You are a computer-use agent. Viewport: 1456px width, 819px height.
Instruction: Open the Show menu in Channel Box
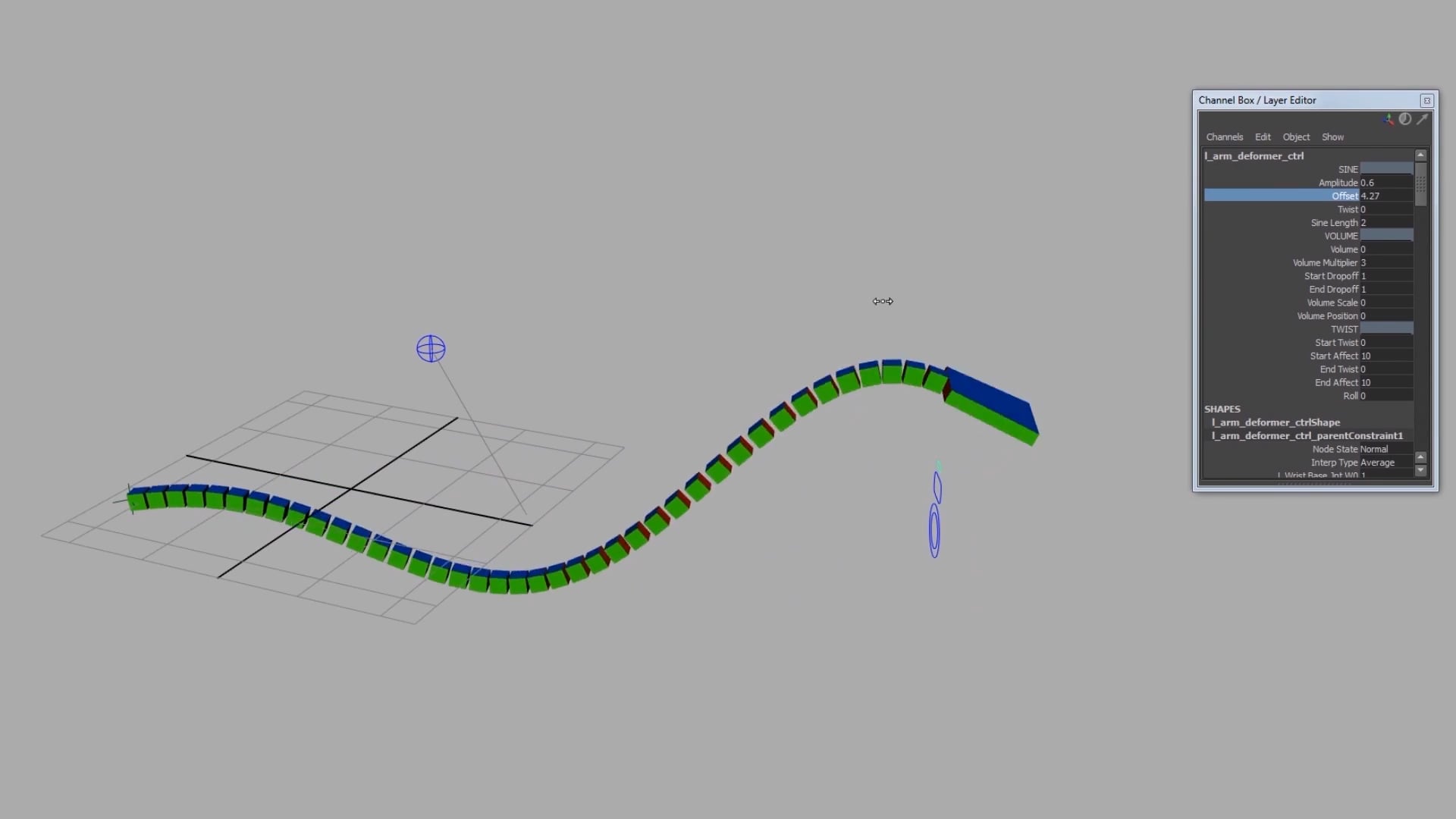1332,137
